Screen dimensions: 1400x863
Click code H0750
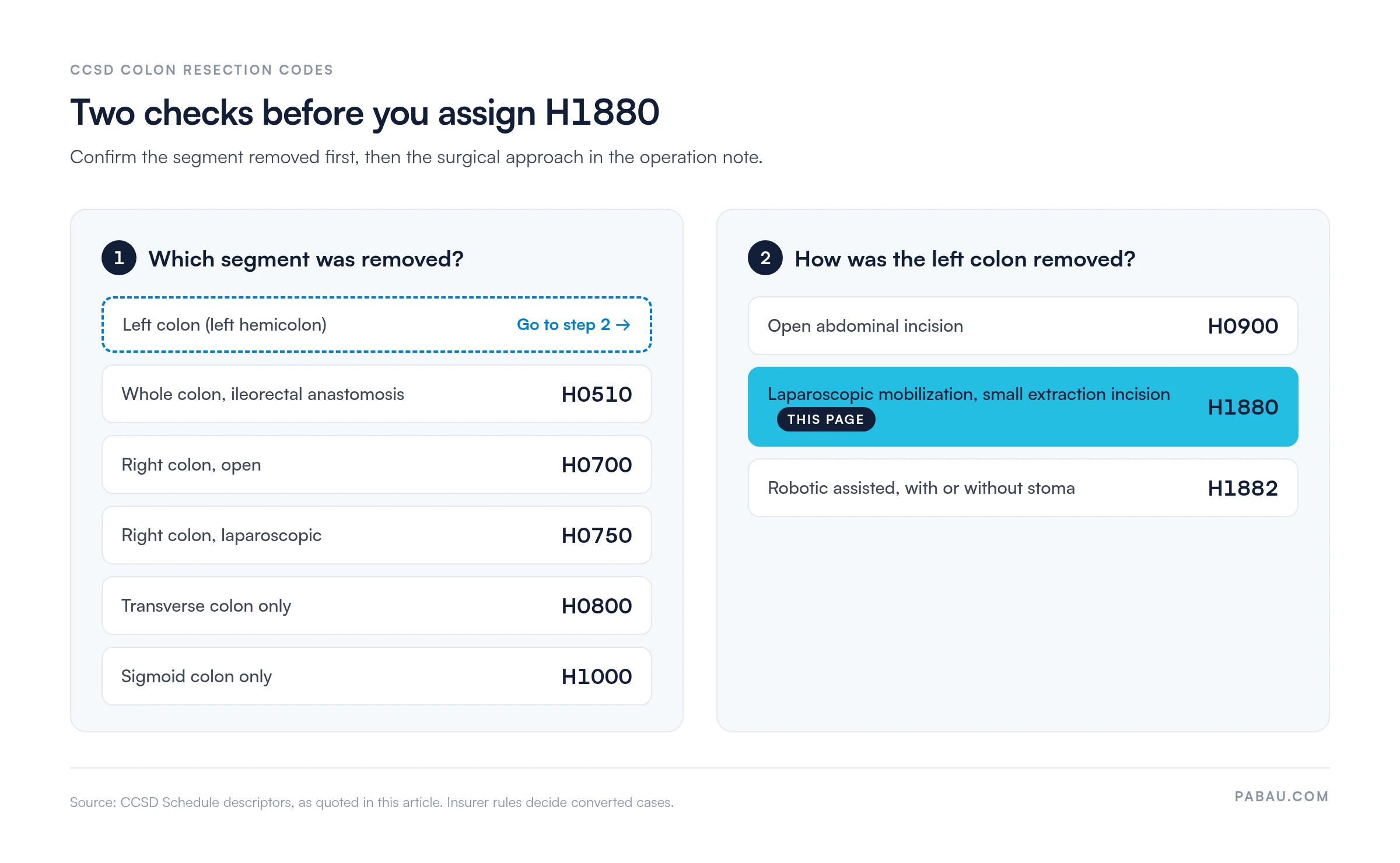[597, 535]
